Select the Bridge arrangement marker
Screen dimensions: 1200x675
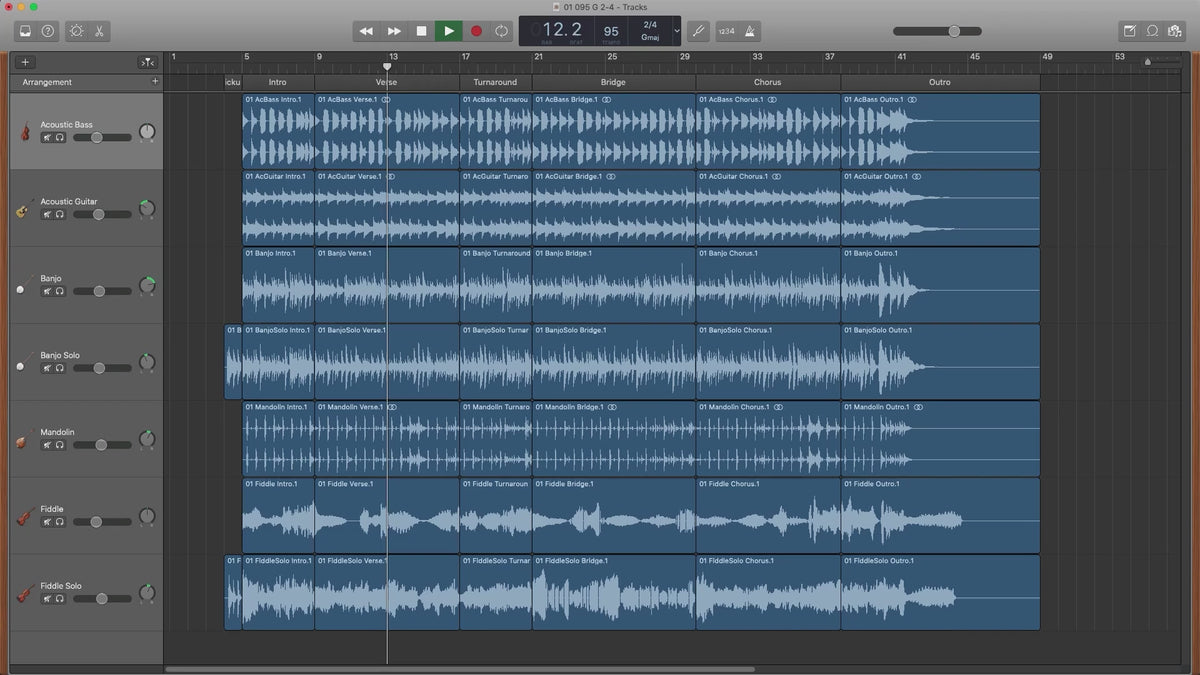click(x=613, y=82)
